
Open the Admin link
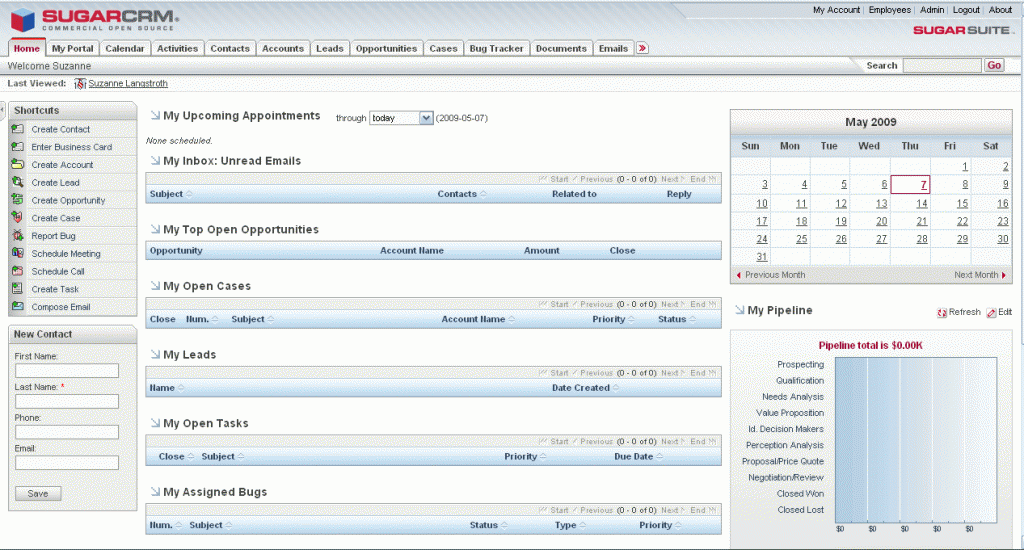(932, 10)
